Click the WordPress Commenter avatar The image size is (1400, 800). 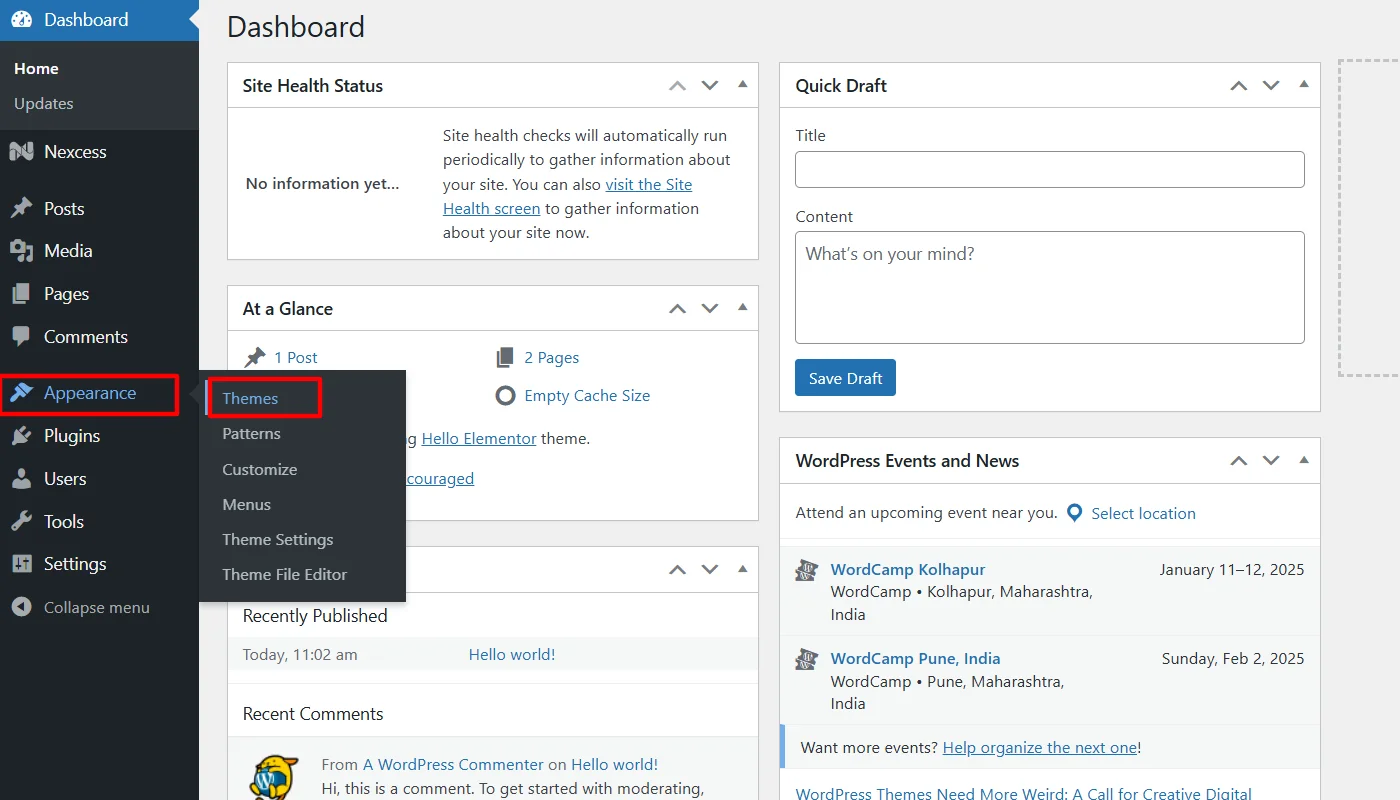click(274, 777)
